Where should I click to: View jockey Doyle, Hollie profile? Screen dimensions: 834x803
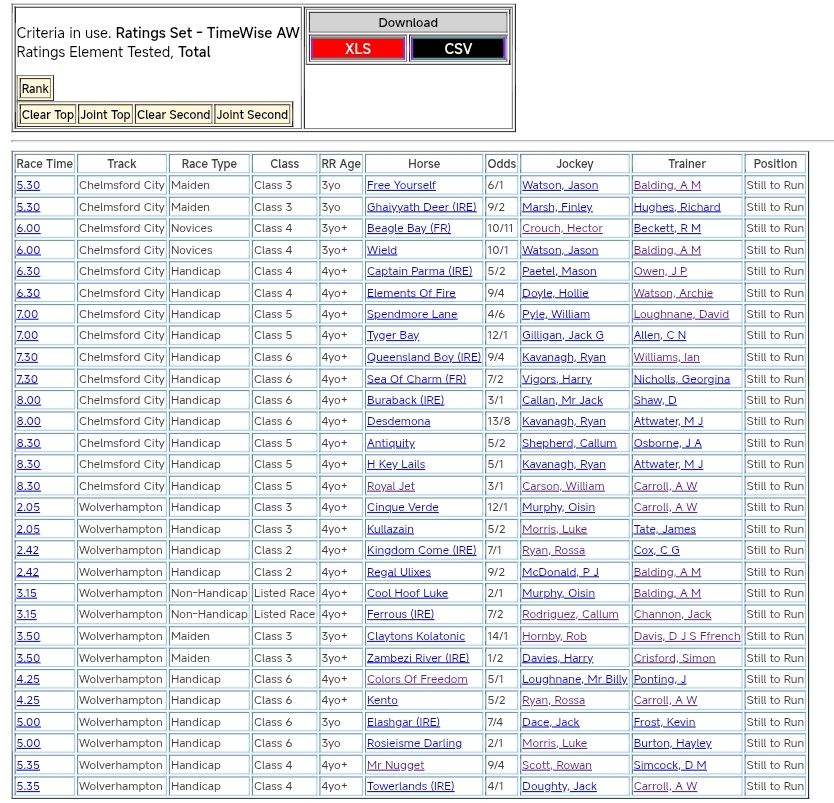pyautogui.click(x=555, y=293)
